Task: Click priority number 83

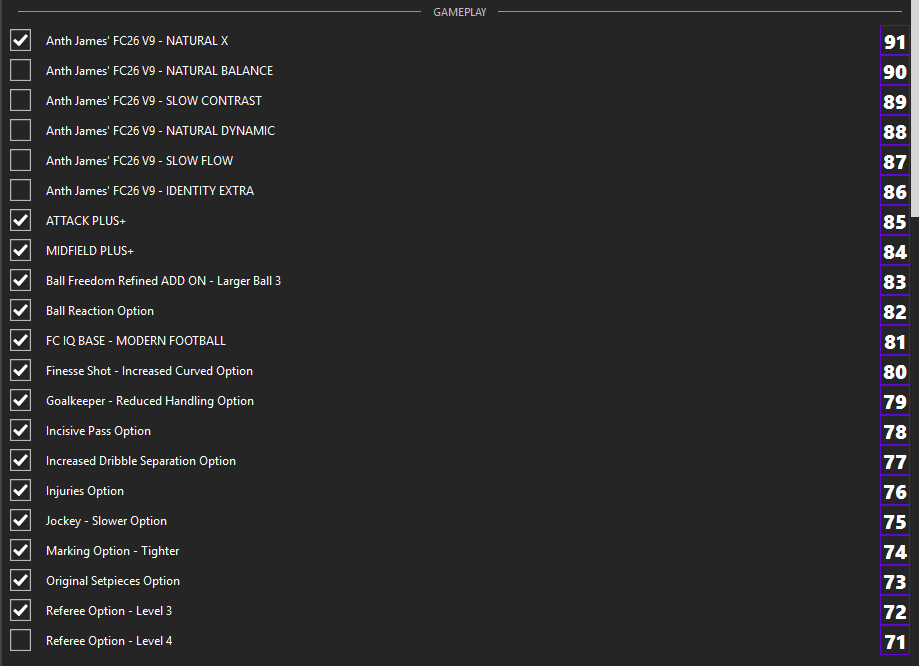Action: click(x=895, y=281)
